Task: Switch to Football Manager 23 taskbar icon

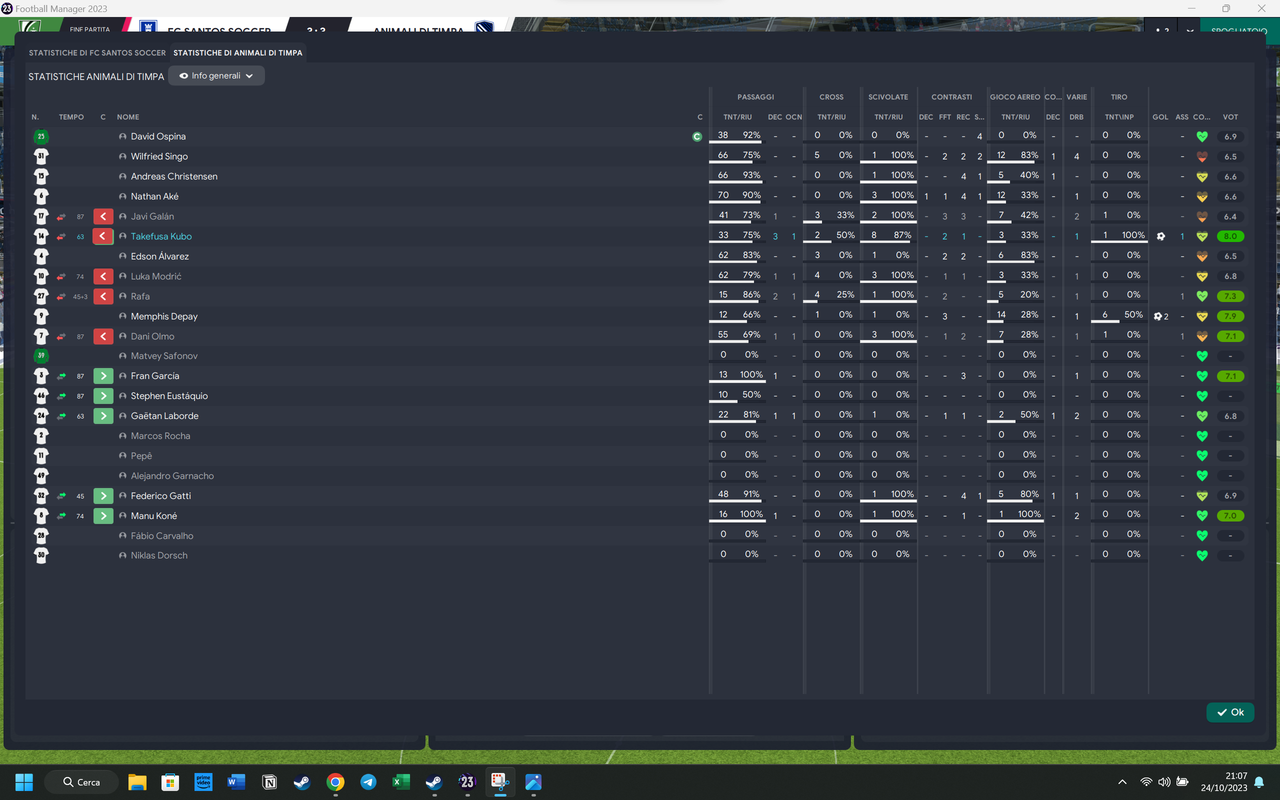Action: tap(467, 782)
